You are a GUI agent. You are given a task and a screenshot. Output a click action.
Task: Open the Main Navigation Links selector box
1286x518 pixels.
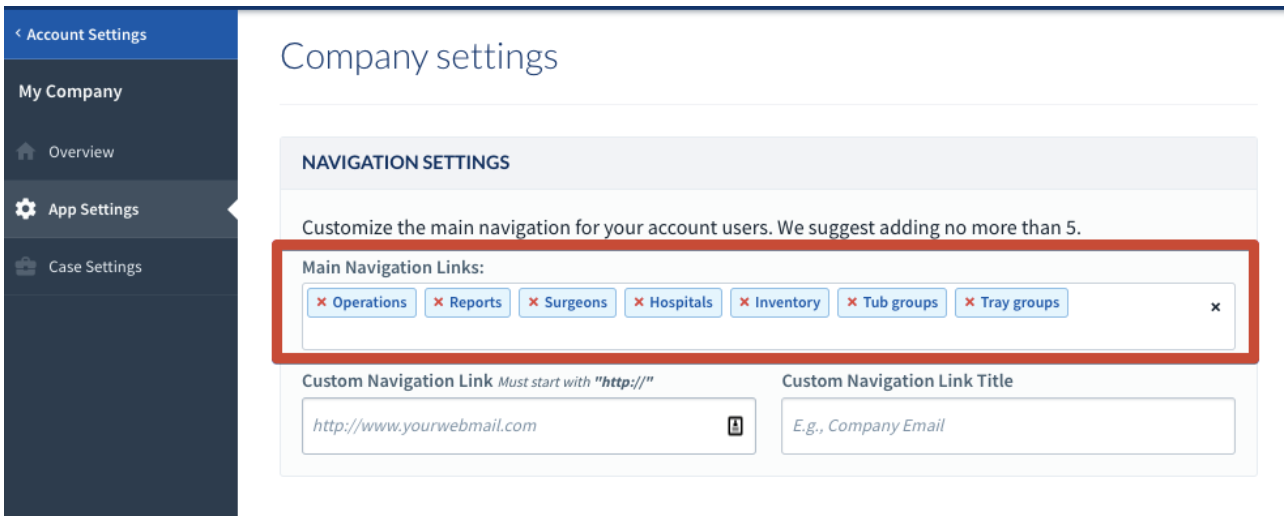tap(768, 316)
